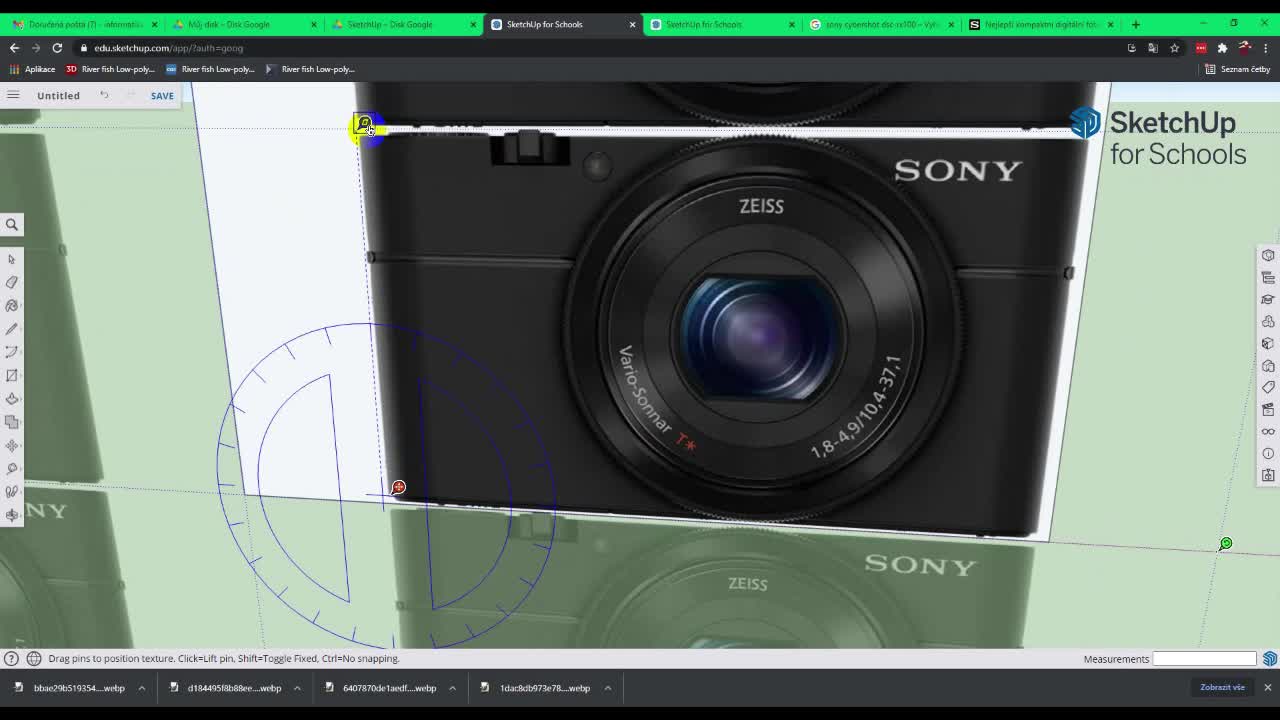Select the Walk footprints tool
This screenshot has width=1280, height=720.
point(12,492)
